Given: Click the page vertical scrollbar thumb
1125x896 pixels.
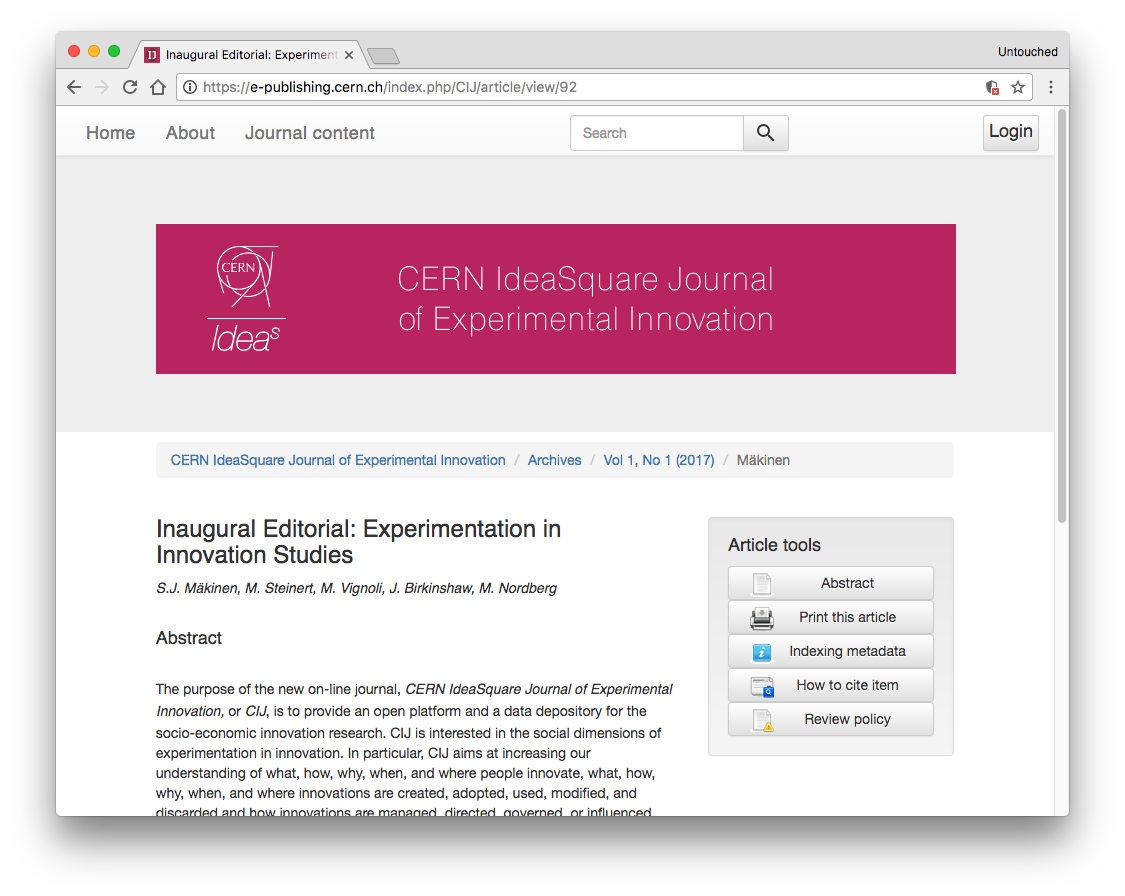Looking at the screenshot, I should coord(1062,316).
